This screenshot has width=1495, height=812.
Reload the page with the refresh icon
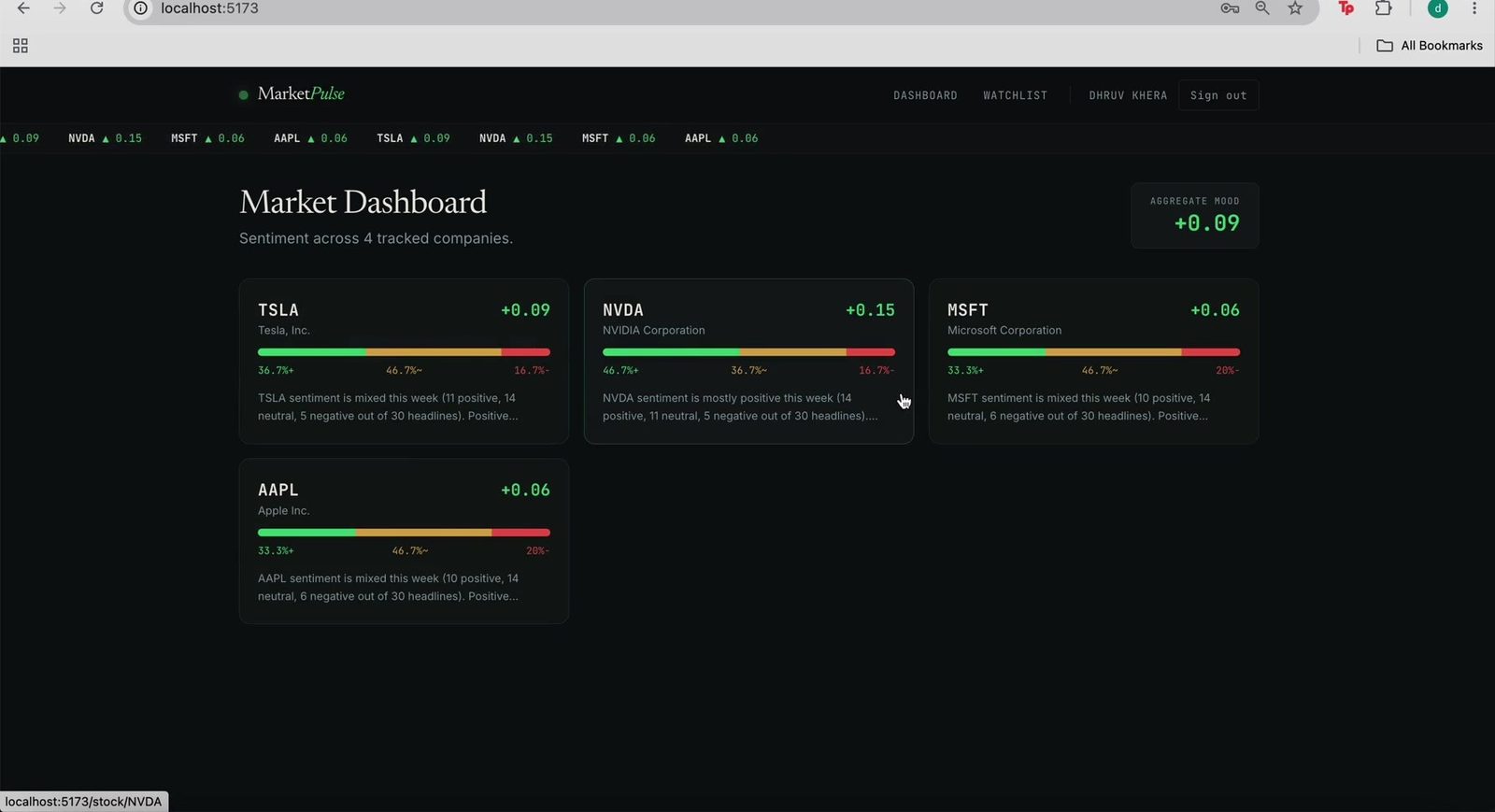(x=96, y=8)
